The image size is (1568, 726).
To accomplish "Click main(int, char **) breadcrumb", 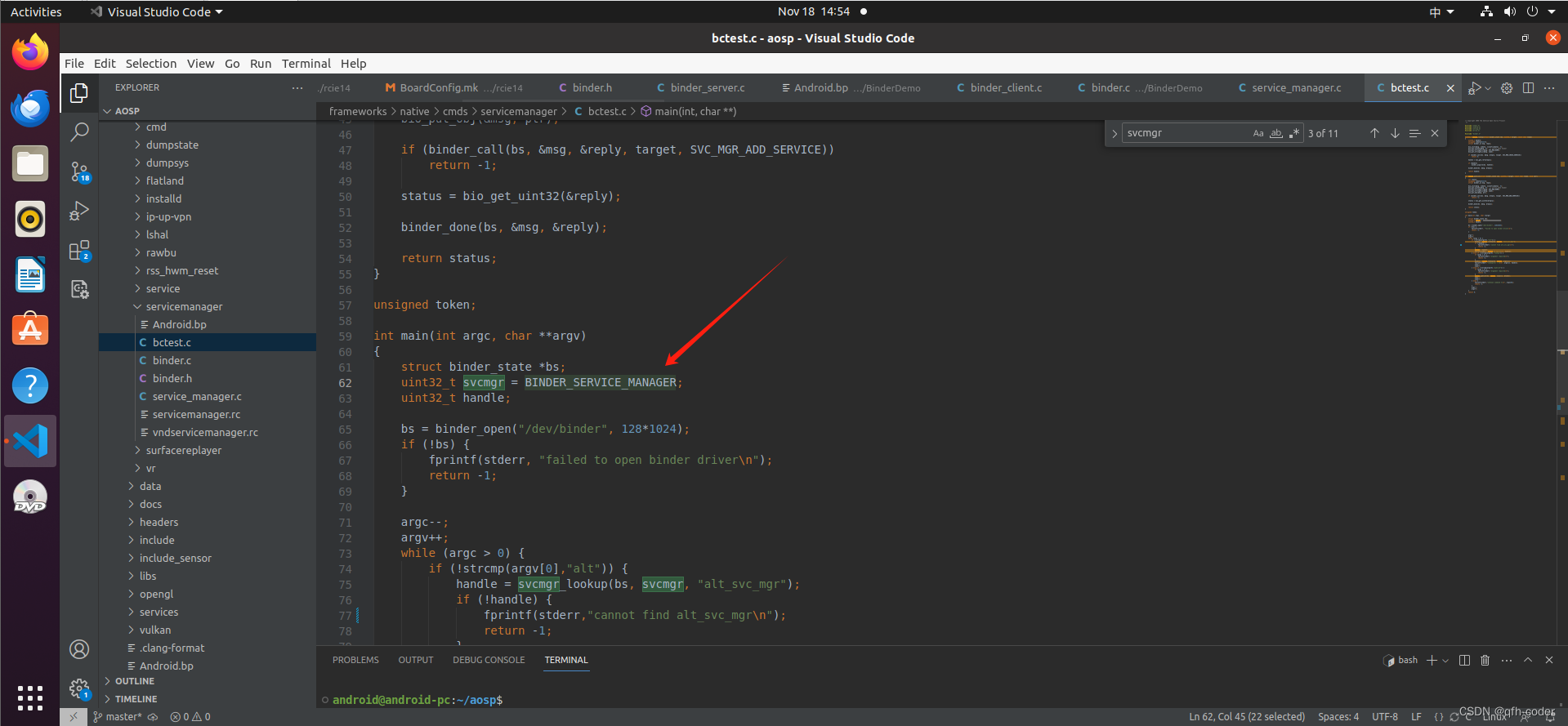I will coord(689,112).
